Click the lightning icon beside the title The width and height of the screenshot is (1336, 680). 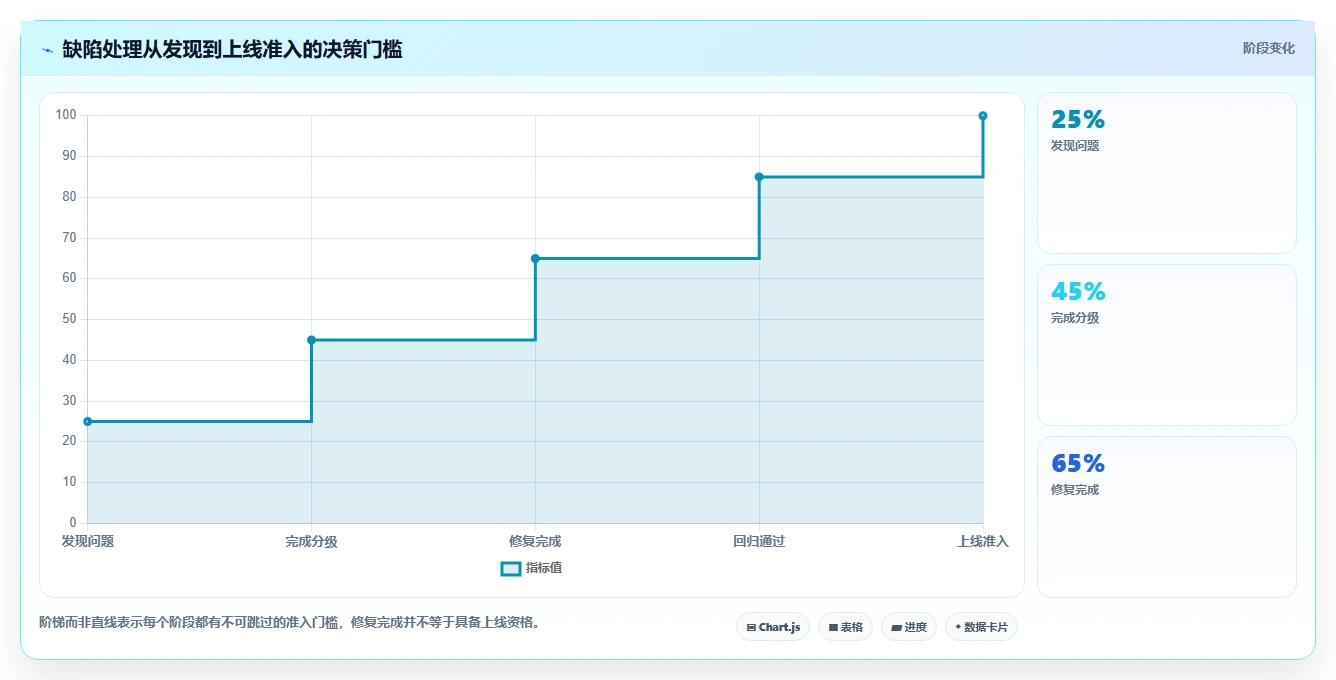tap(47, 50)
